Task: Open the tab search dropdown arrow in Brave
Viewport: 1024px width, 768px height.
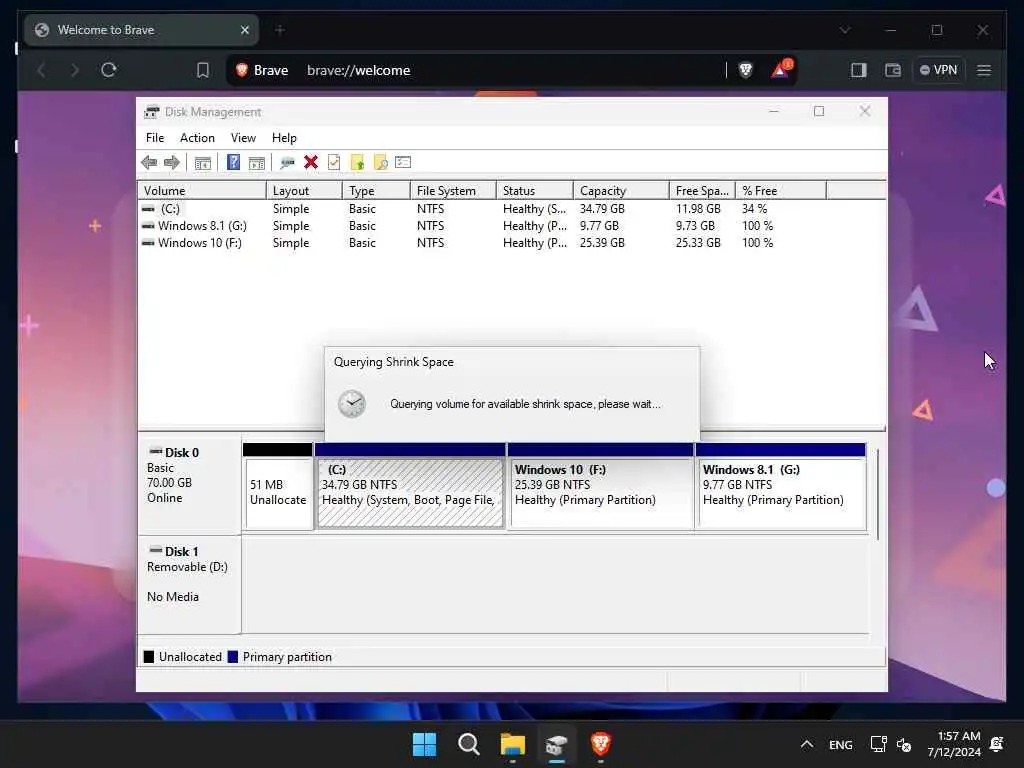Action: [x=845, y=30]
